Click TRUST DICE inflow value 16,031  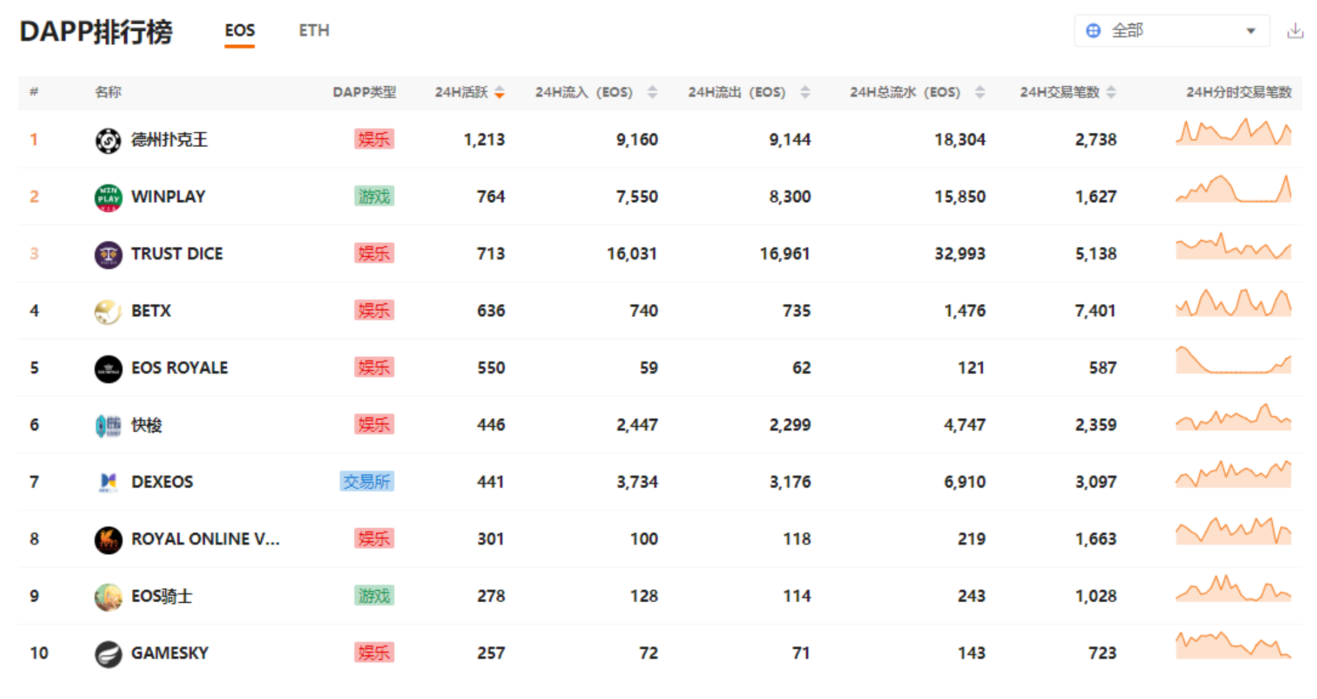click(x=632, y=254)
